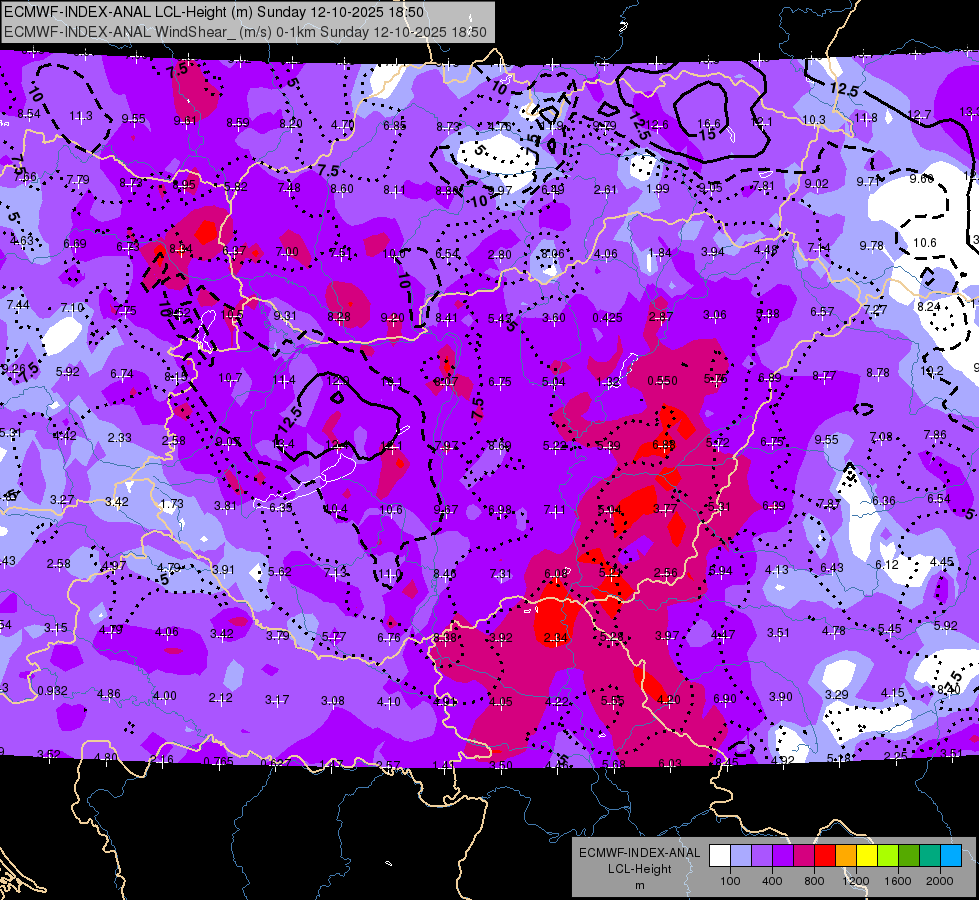Screen dimensions: 979x900
Task: Click the 1.99 wind shear value
Action: pos(657,189)
